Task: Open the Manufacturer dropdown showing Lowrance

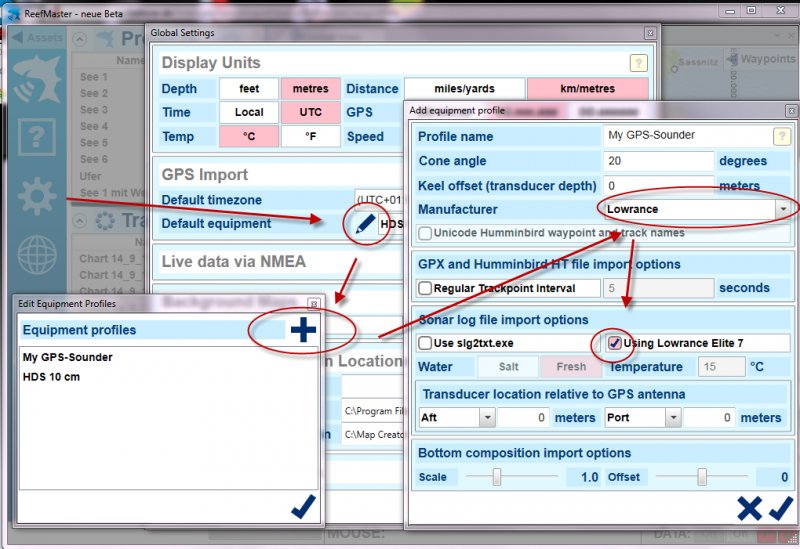Action: point(781,210)
